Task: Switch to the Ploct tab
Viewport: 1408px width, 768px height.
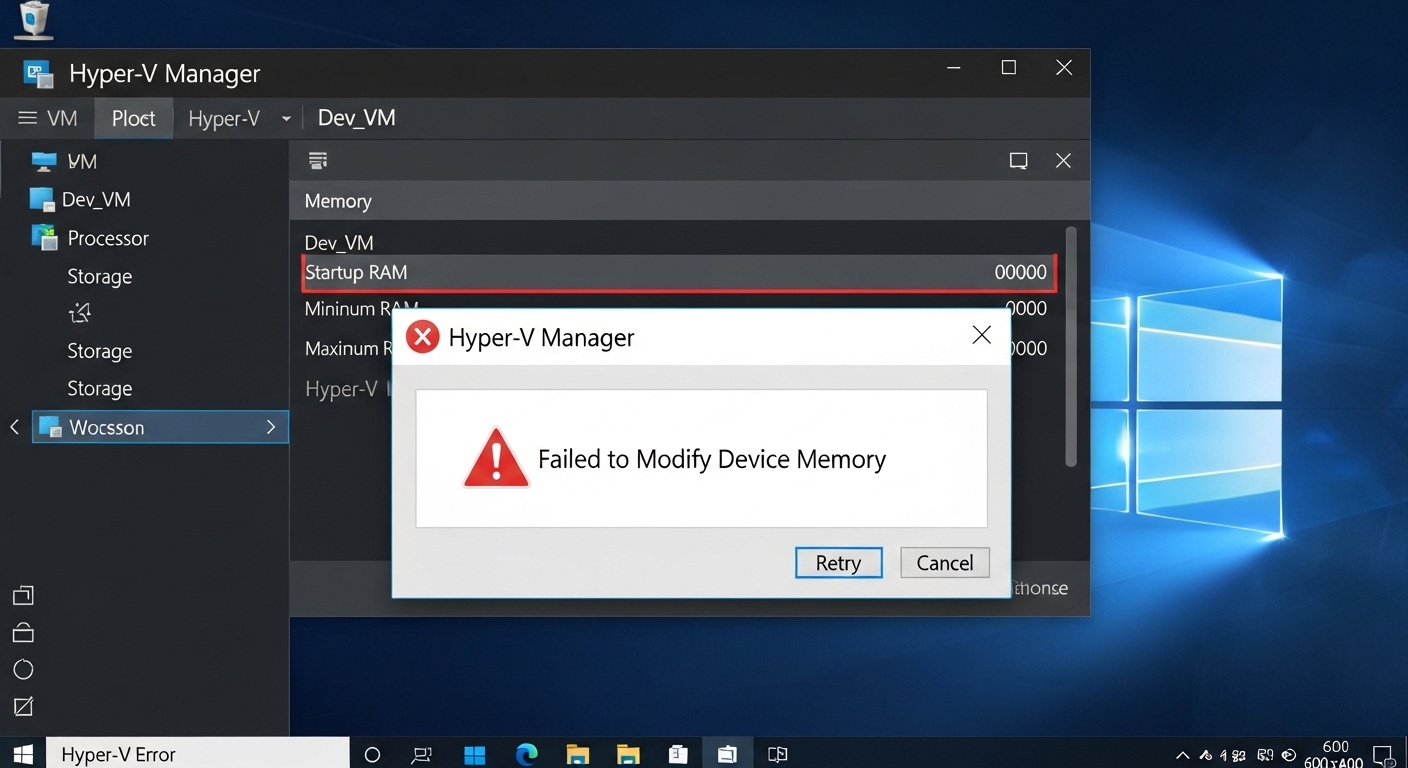Action: click(x=133, y=118)
